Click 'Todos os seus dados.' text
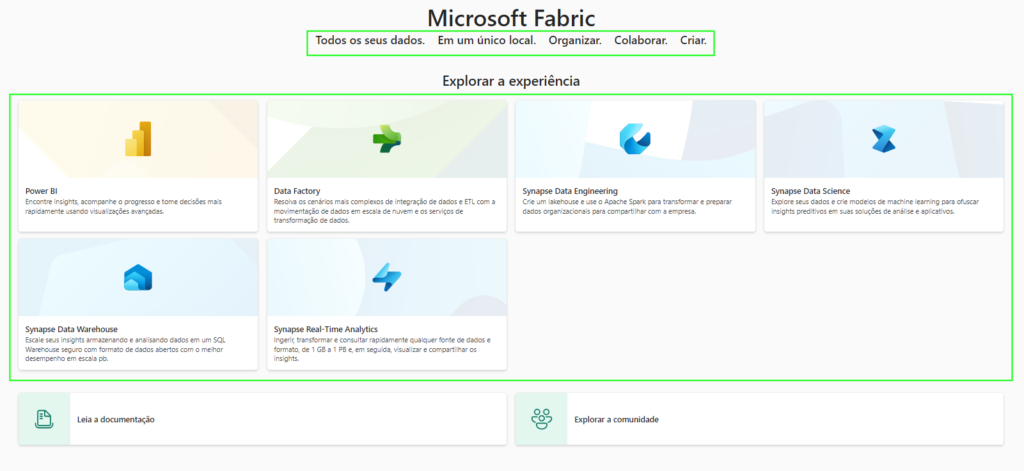Image resolution: width=1024 pixels, height=471 pixels. [x=370, y=41]
